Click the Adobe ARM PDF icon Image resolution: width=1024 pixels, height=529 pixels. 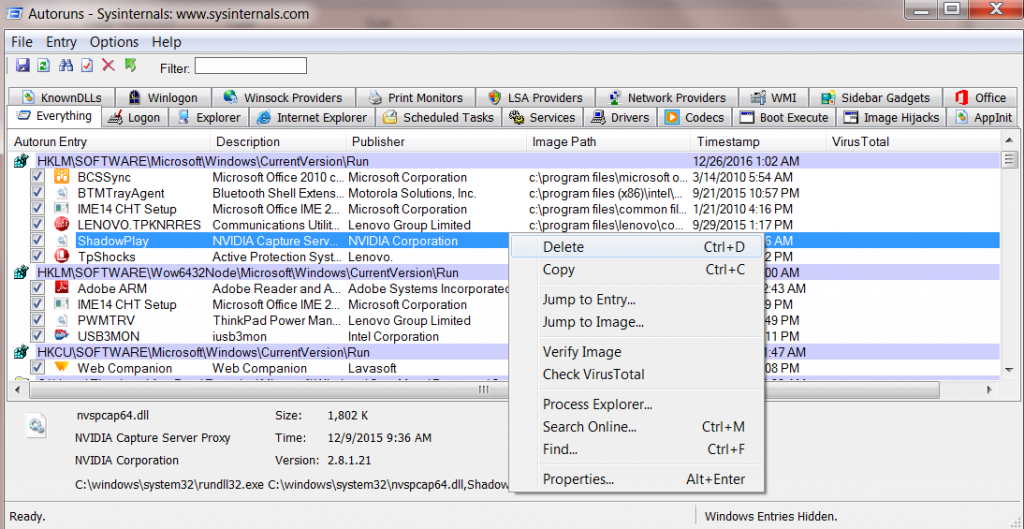[x=61, y=288]
